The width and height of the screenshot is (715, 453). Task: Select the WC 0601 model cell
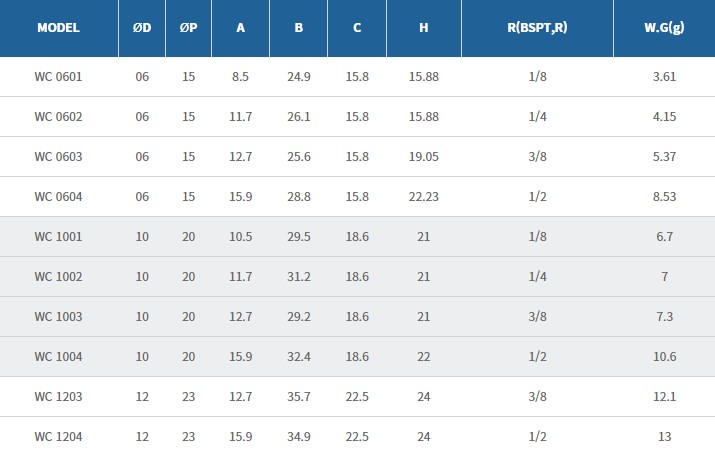click(x=58, y=76)
